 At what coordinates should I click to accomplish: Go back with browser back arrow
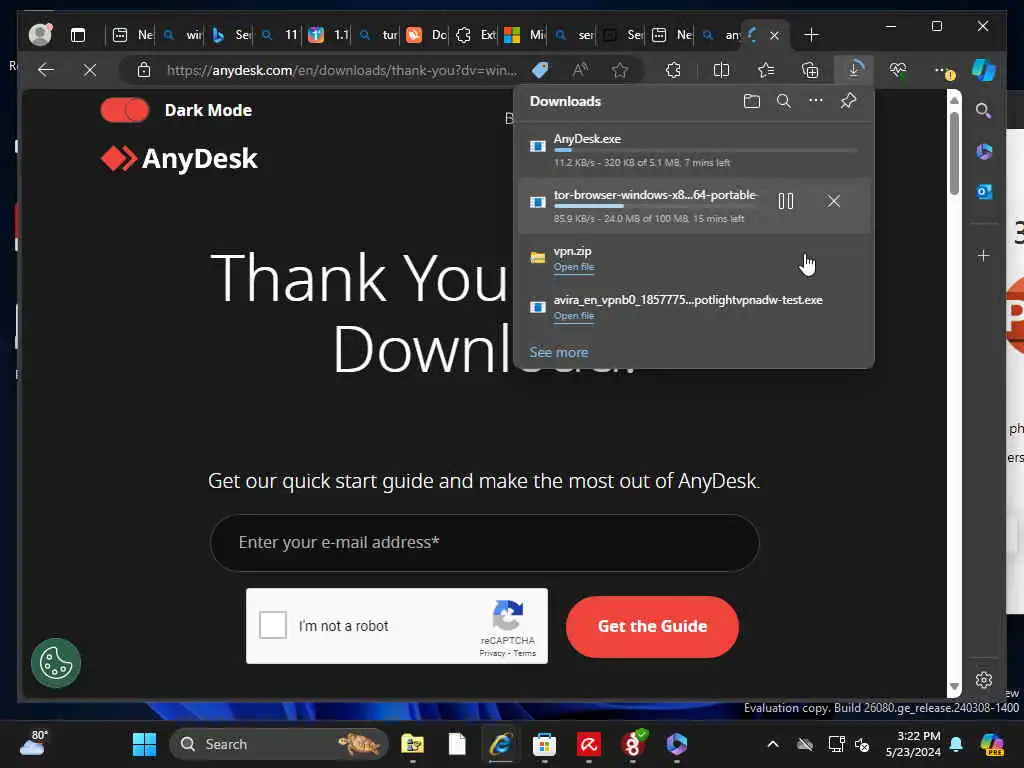46,70
